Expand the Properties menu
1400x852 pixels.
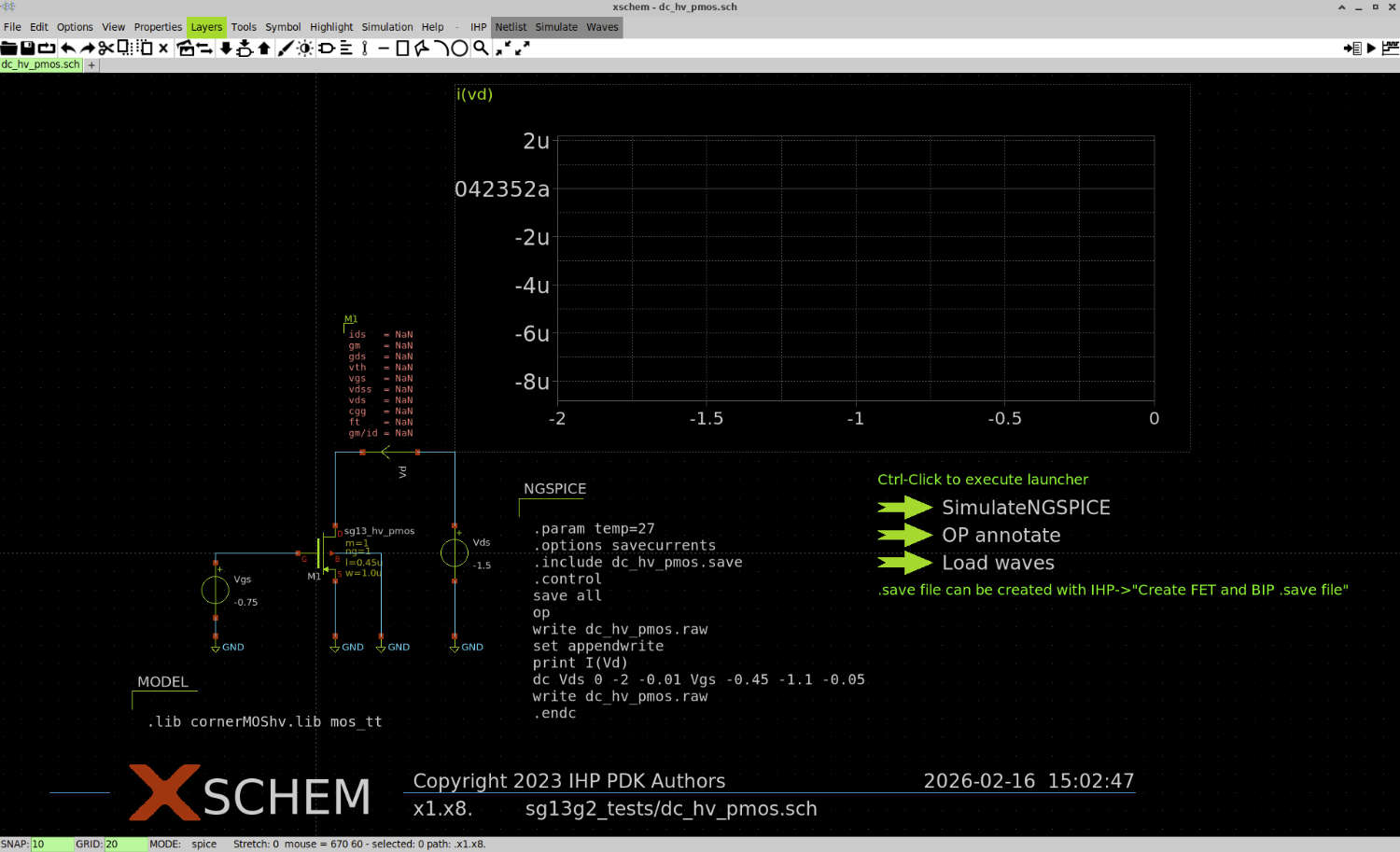click(x=158, y=27)
